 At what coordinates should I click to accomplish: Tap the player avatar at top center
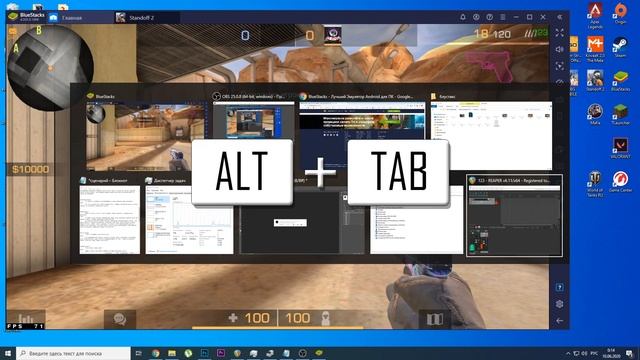333,35
